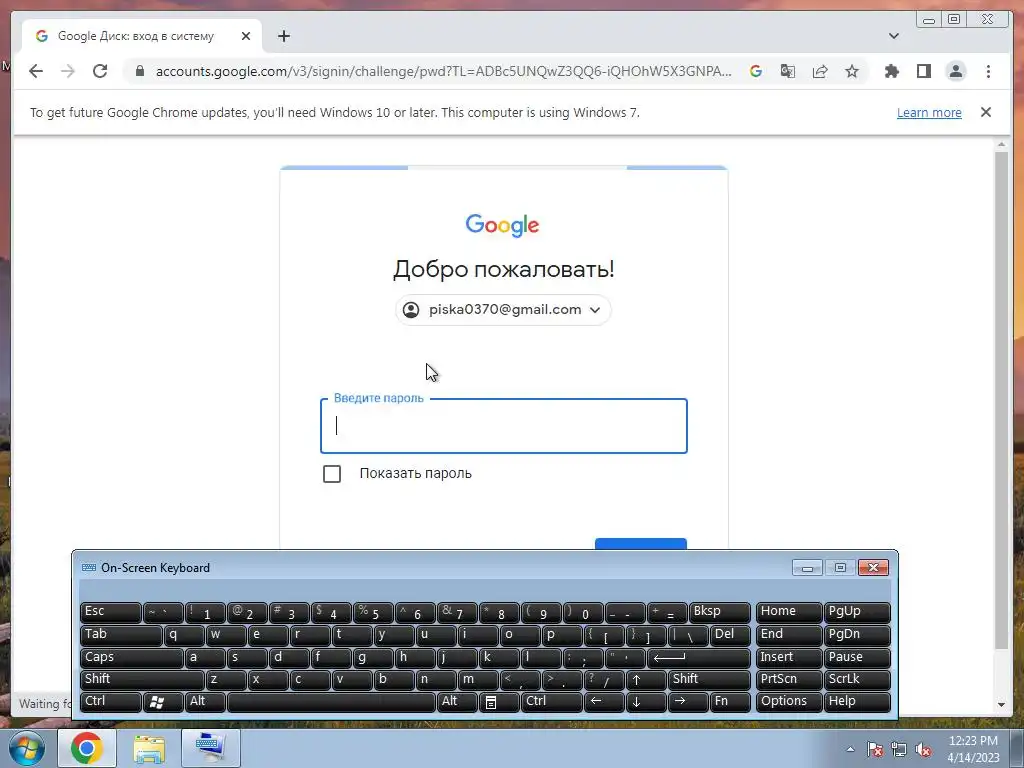Click the Bksp key

tap(720, 612)
